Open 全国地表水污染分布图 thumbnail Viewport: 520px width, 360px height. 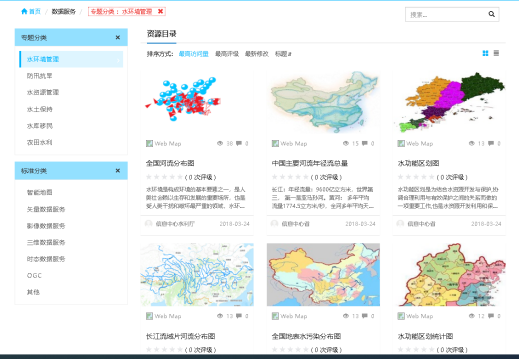click(x=323, y=274)
